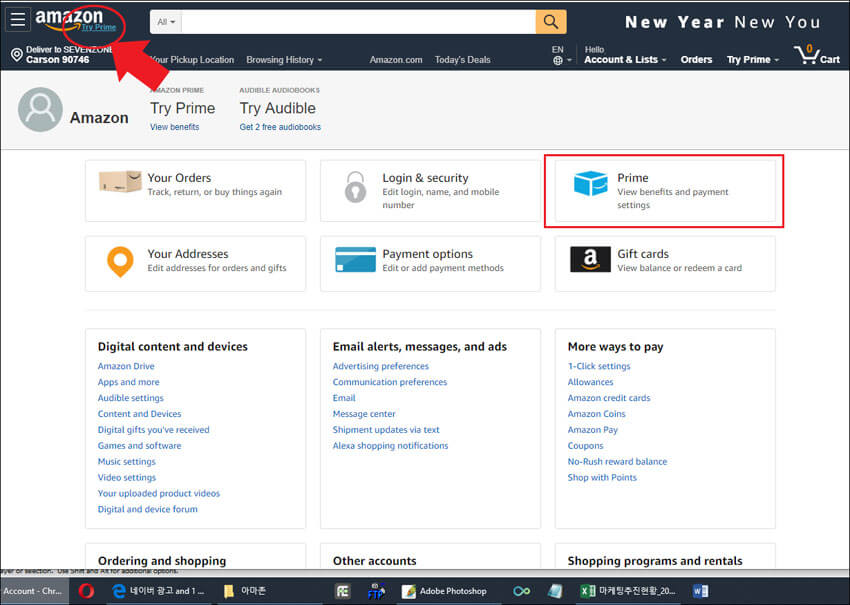The width and height of the screenshot is (850, 605).
Task: Click the New Year New You banner
Action: [722, 22]
